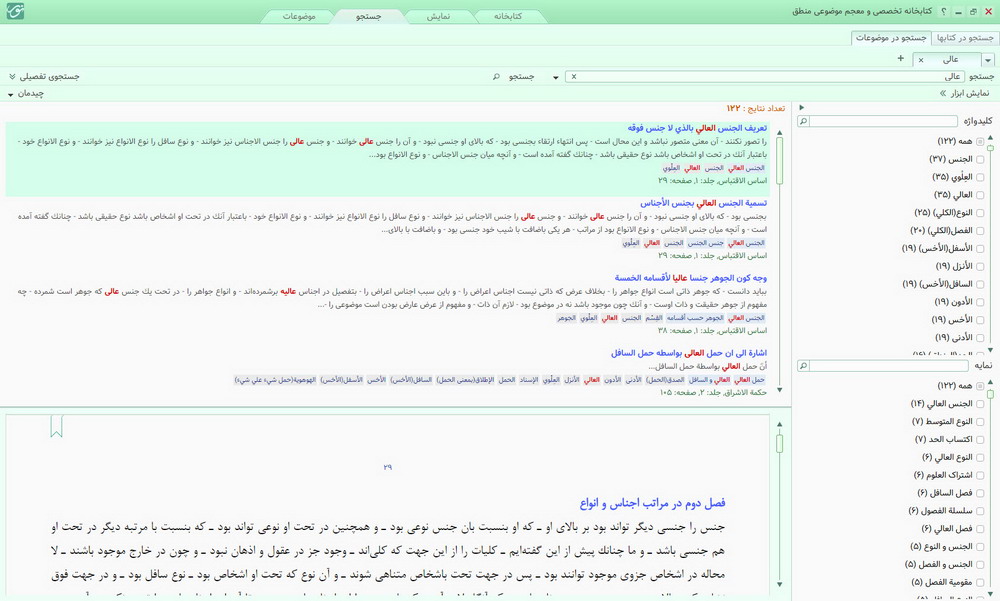Collapse the side panel with the small triangle arrow

coord(802,107)
